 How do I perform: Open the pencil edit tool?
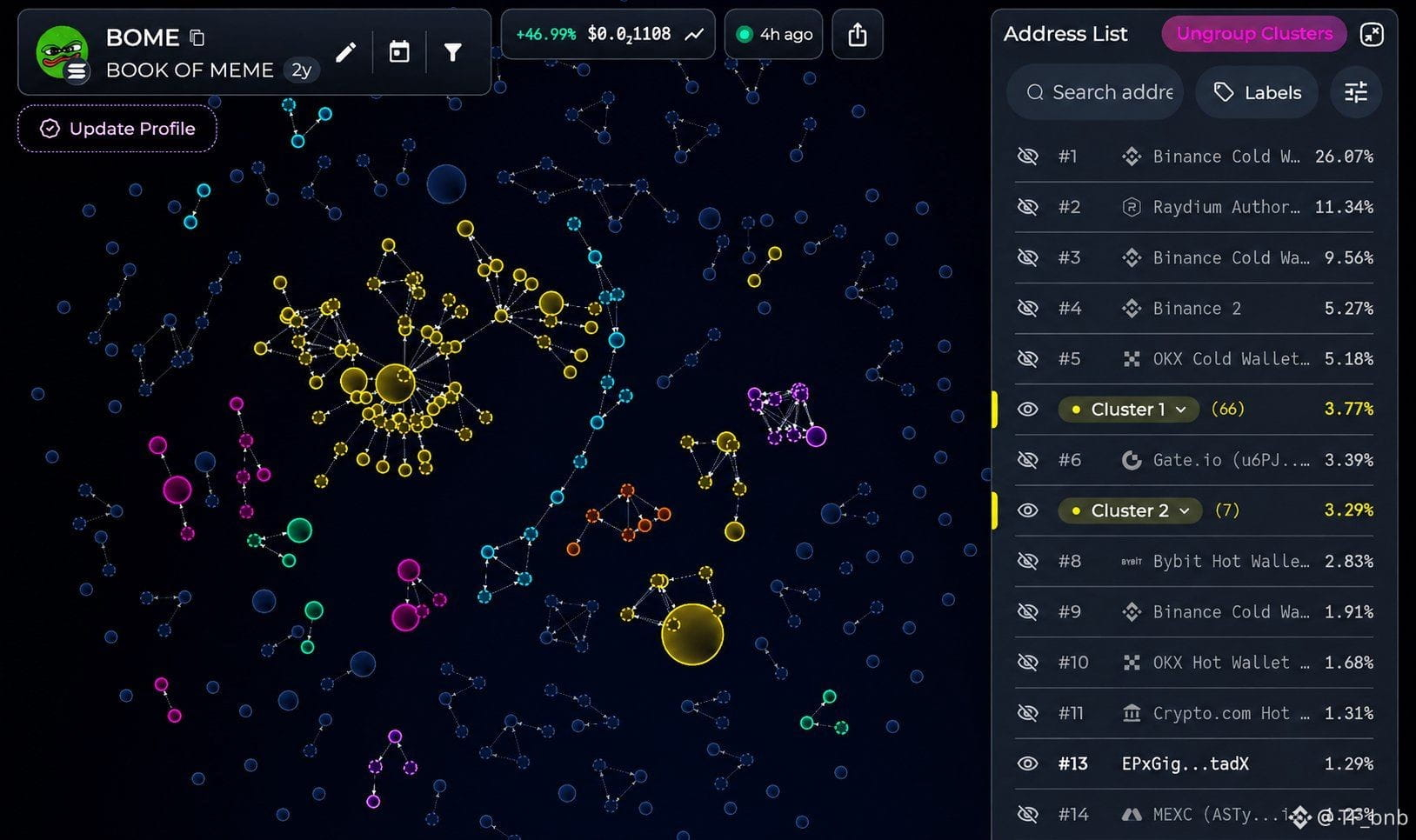pyautogui.click(x=345, y=52)
